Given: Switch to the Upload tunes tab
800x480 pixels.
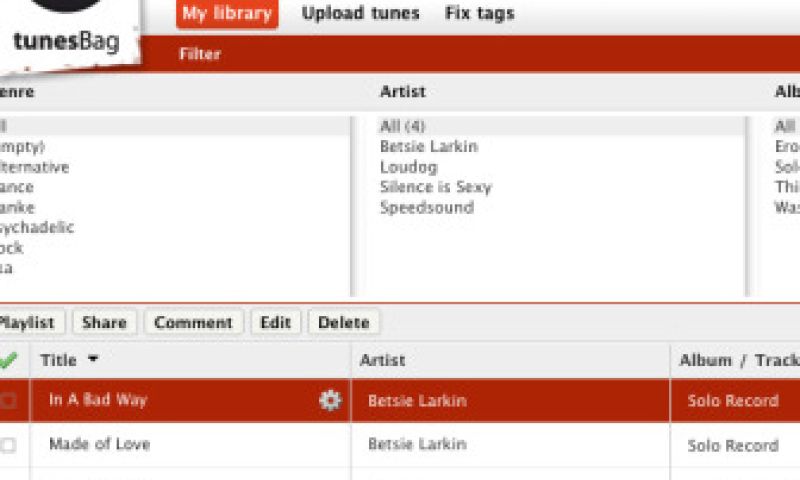Looking at the screenshot, I should tap(360, 14).
